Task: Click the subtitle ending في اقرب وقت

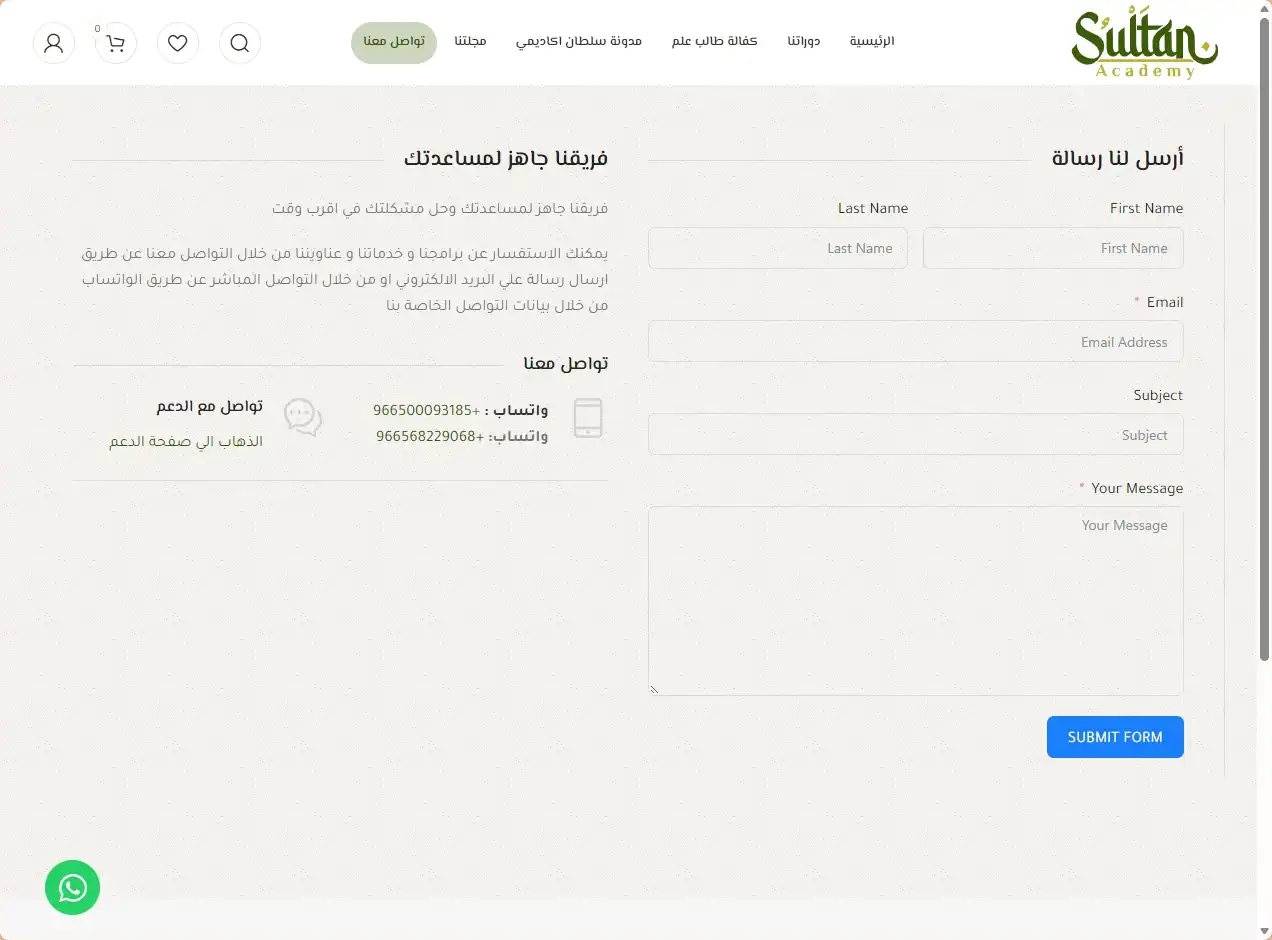Action: pos(440,209)
